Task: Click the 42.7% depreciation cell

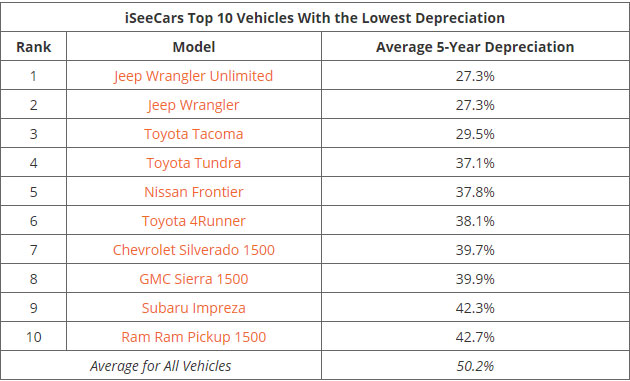Action: pos(475,337)
